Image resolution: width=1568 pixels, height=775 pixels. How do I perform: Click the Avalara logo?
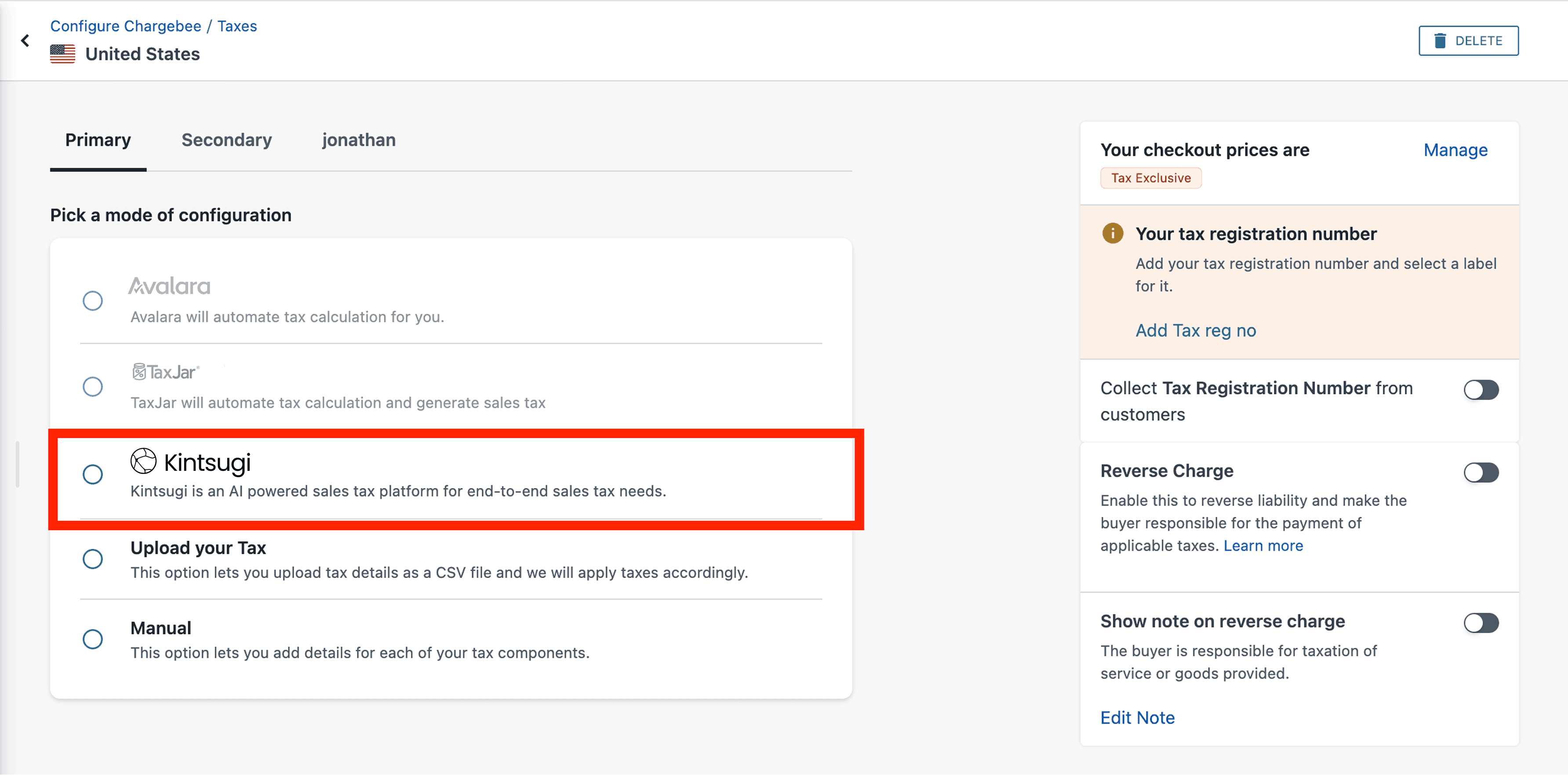pyautogui.click(x=169, y=286)
